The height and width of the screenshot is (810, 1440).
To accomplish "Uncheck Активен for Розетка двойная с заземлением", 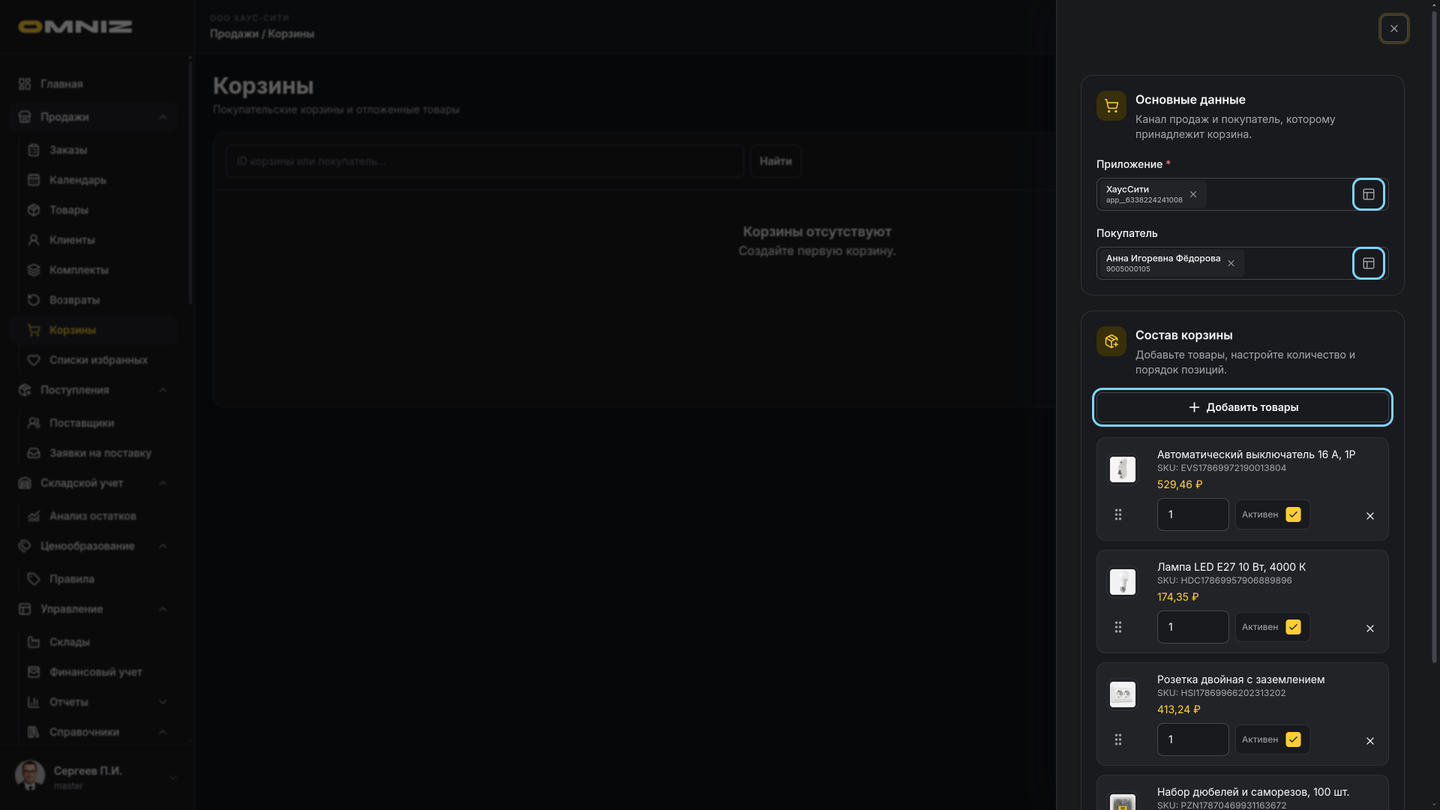I will pyautogui.click(x=1293, y=739).
